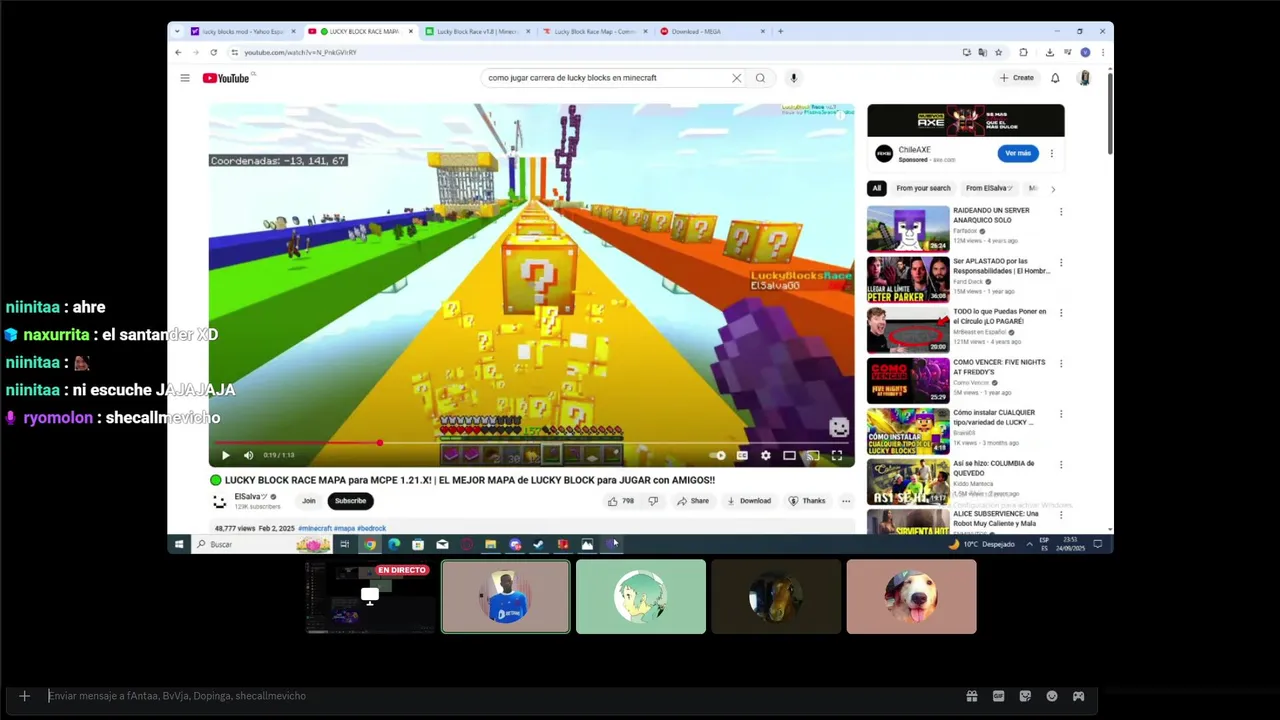Open options for Ser APLASTADO video
Screen dimensions: 1280x720
pos(1061,263)
